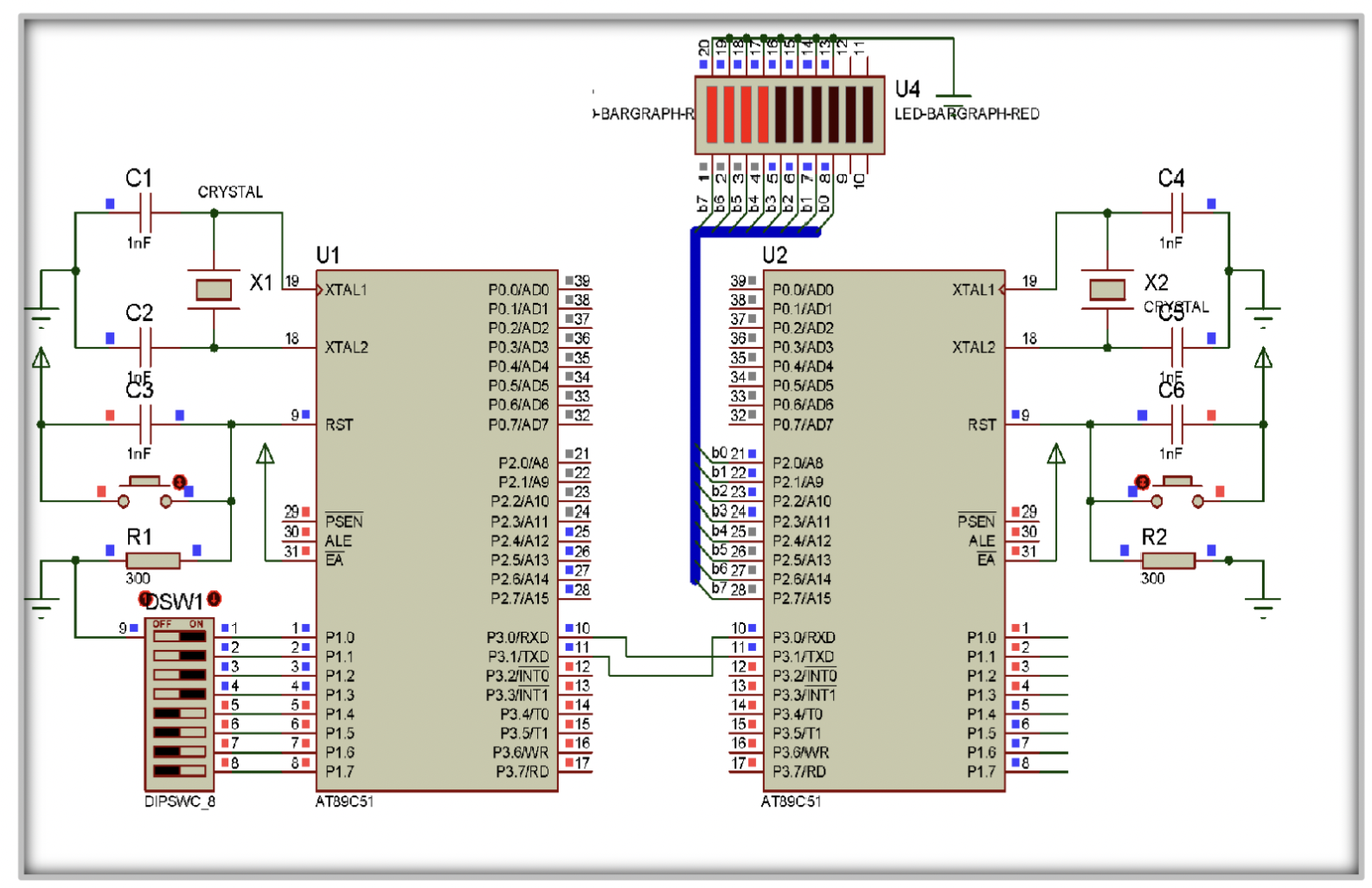The image size is (1372, 888).
Task: Click P3.1/TXD pin label on U2
Action: pos(803,656)
